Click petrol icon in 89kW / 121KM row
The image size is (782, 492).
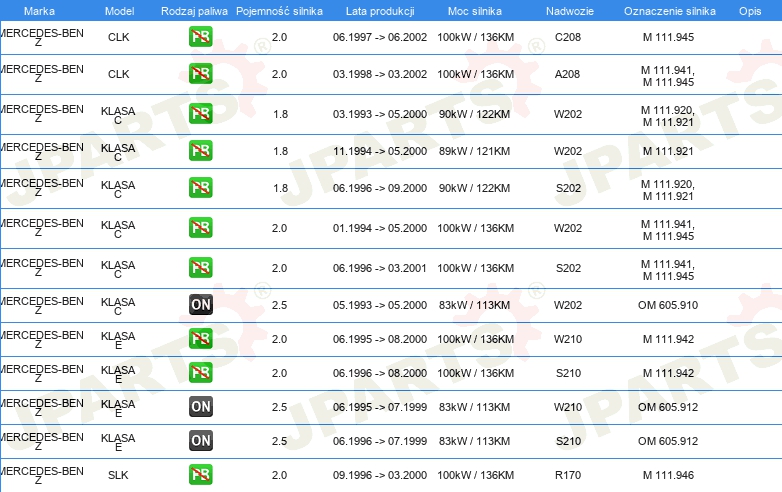pyautogui.click(x=200, y=151)
